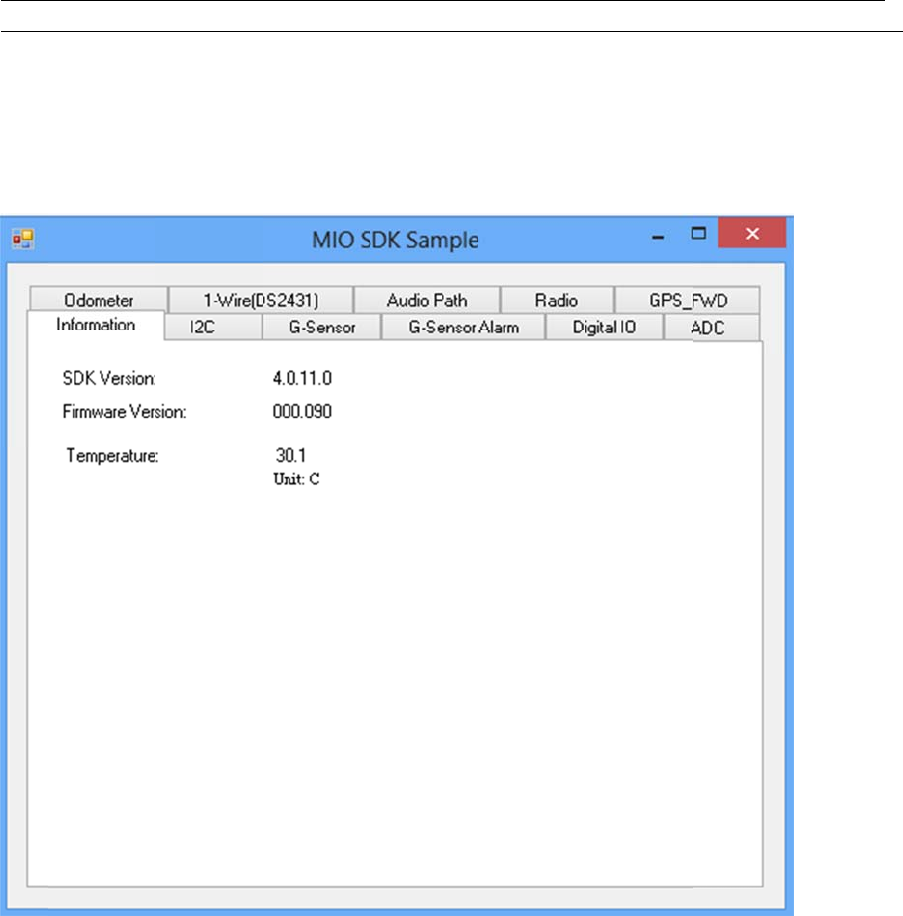This screenshot has width=903, height=916.
Task: Click the SDK Version label
Action: [109, 379]
